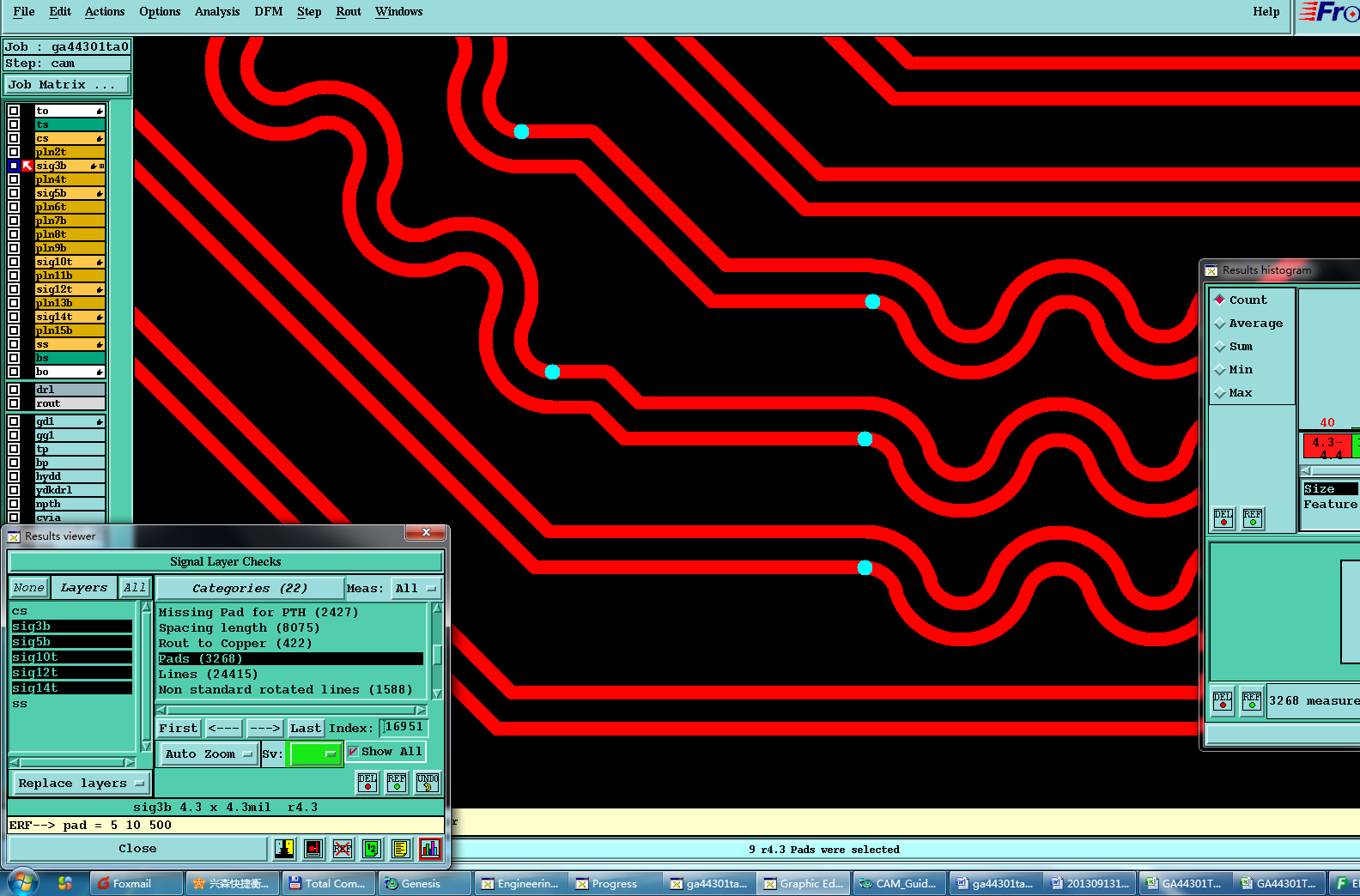Screen dimensions: 1360x896
Task: Toggle checkbox for layer 'drl'
Action: 14,390
